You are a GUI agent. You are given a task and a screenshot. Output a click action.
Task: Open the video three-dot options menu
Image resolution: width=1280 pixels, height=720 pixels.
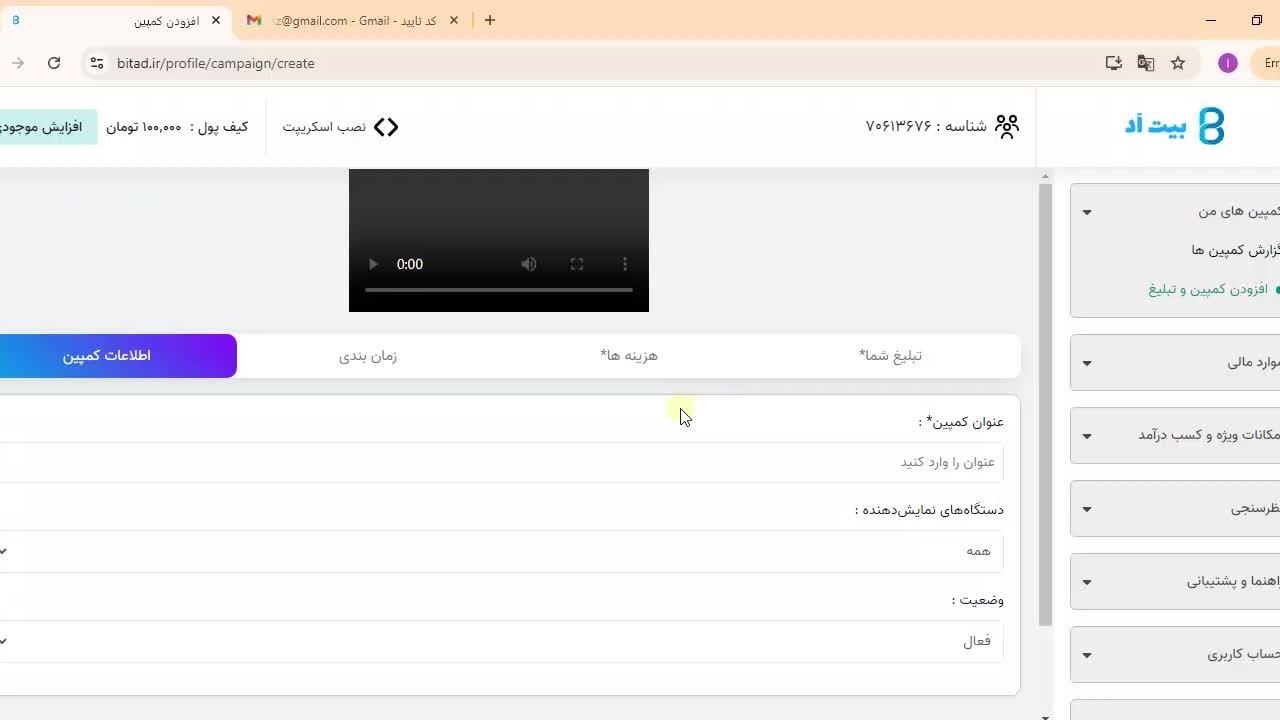click(x=625, y=264)
